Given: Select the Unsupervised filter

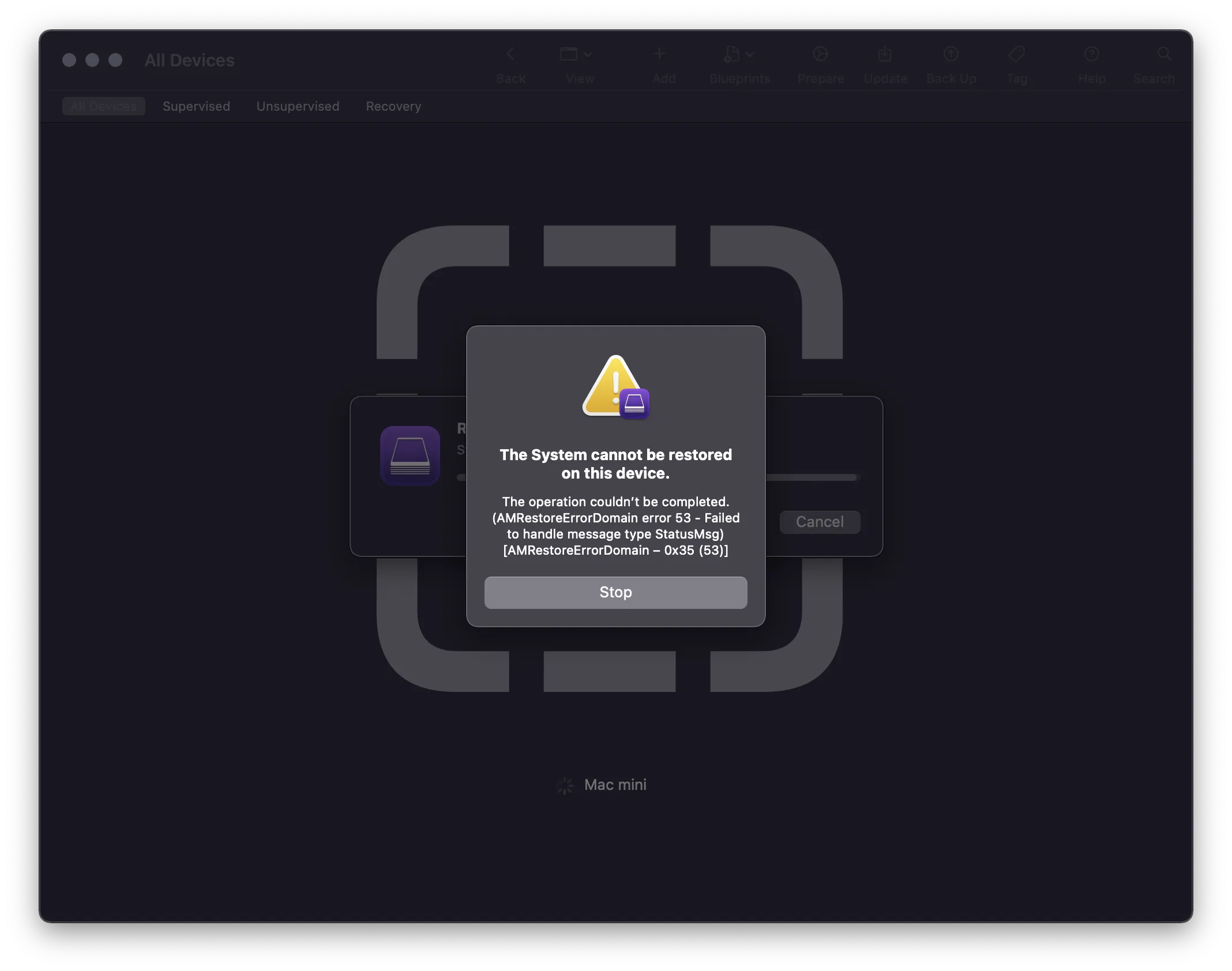Looking at the screenshot, I should point(298,106).
